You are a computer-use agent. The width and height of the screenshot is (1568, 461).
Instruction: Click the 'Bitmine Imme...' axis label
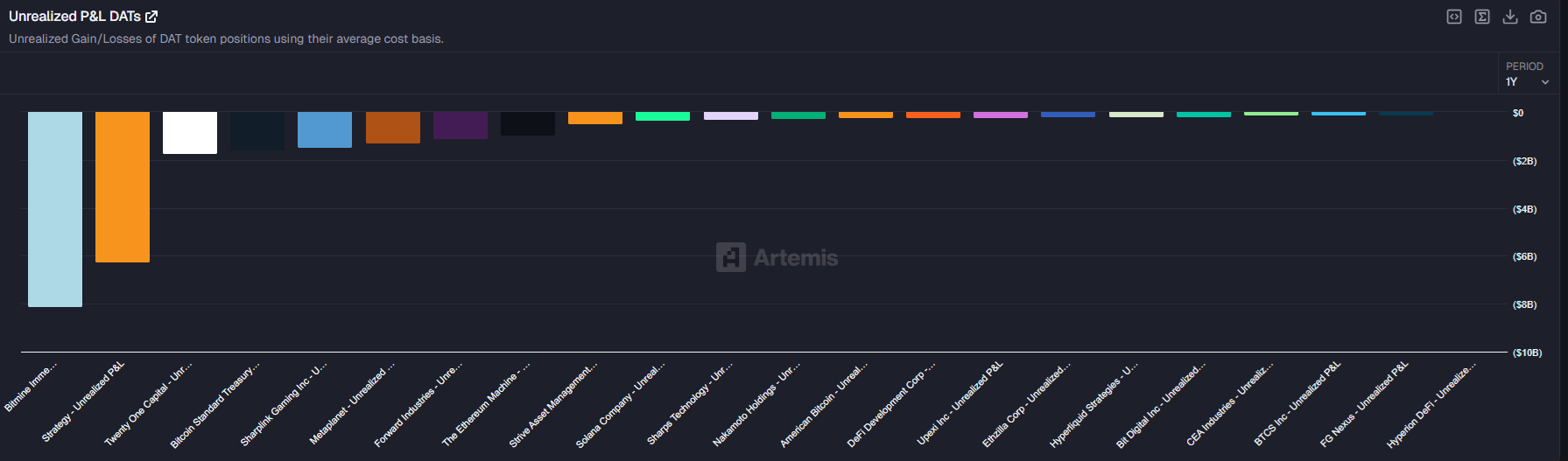31,386
